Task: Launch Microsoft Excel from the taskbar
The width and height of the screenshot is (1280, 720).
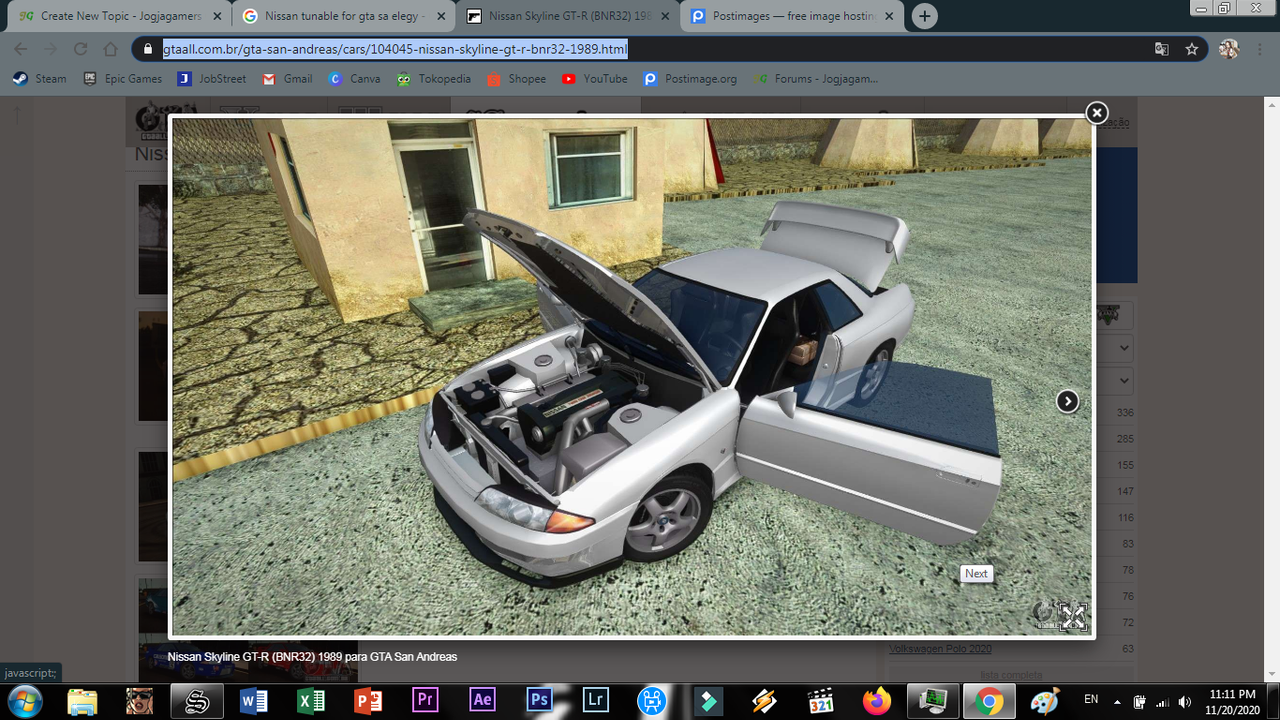Action: click(311, 701)
